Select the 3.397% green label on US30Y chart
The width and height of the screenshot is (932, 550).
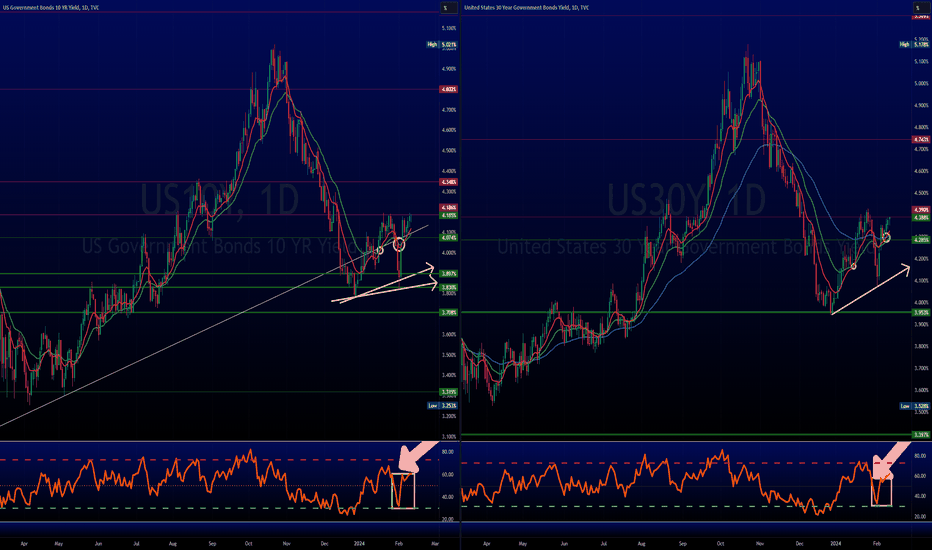click(921, 435)
